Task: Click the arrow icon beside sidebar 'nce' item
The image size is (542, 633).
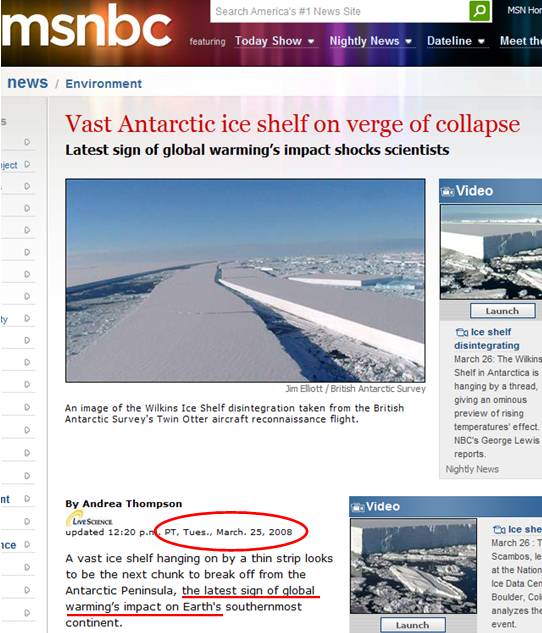Action: click(27, 545)
